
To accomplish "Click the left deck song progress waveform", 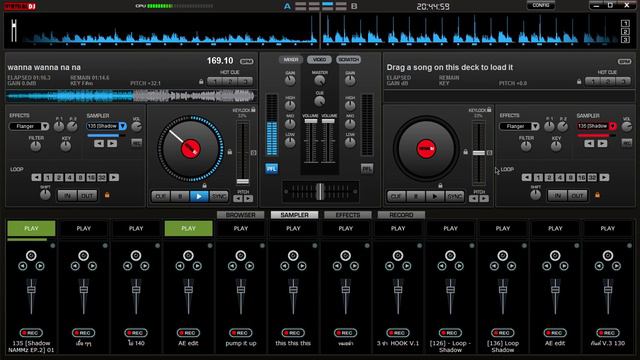I will point(131,97).
